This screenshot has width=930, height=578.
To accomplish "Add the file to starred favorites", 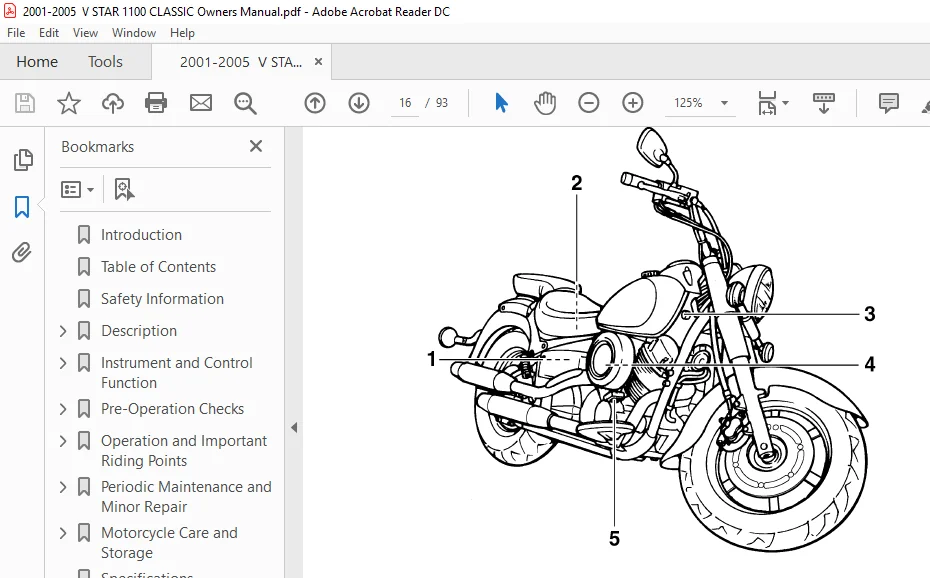I will (x=69, y=103).
